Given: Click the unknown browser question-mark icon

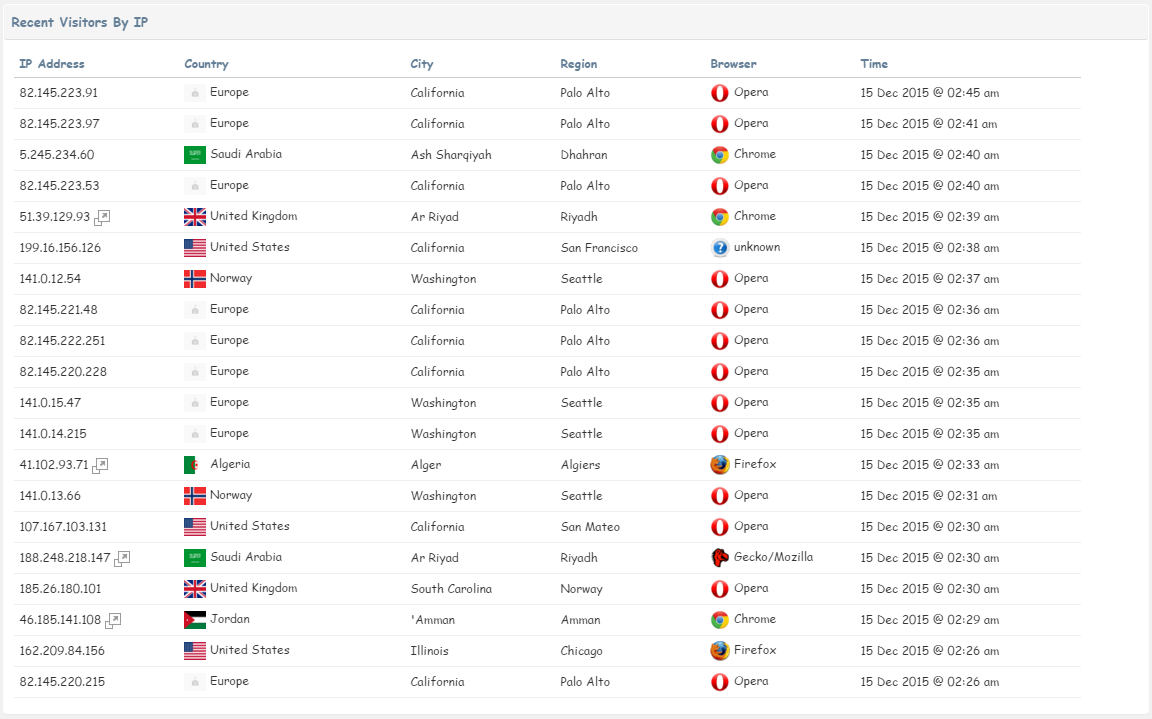Looking at the screenshot, I should tap(719, 248).
